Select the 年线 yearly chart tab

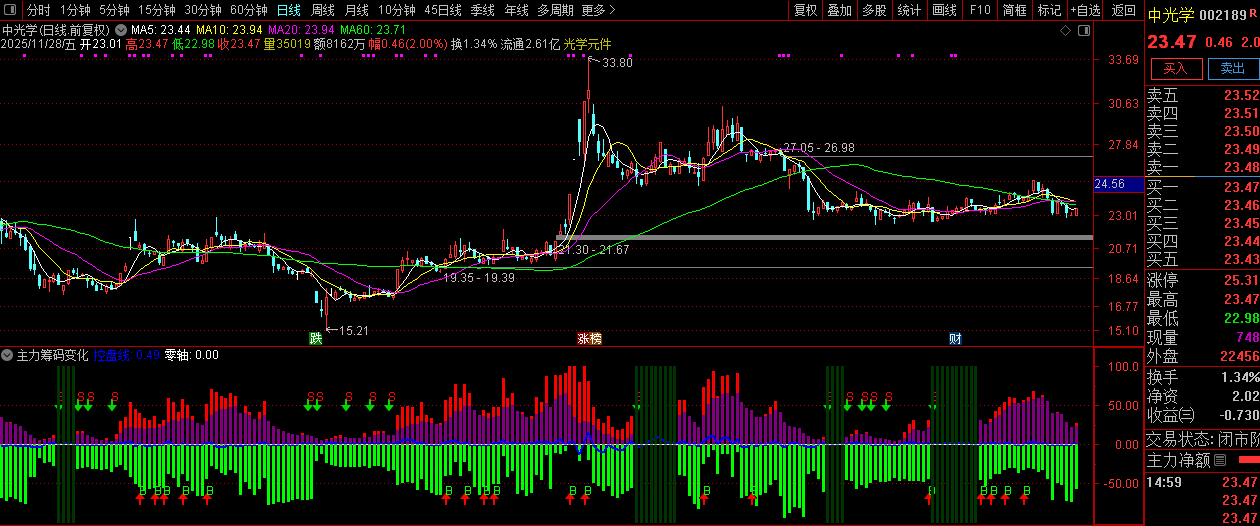point(516,10)
